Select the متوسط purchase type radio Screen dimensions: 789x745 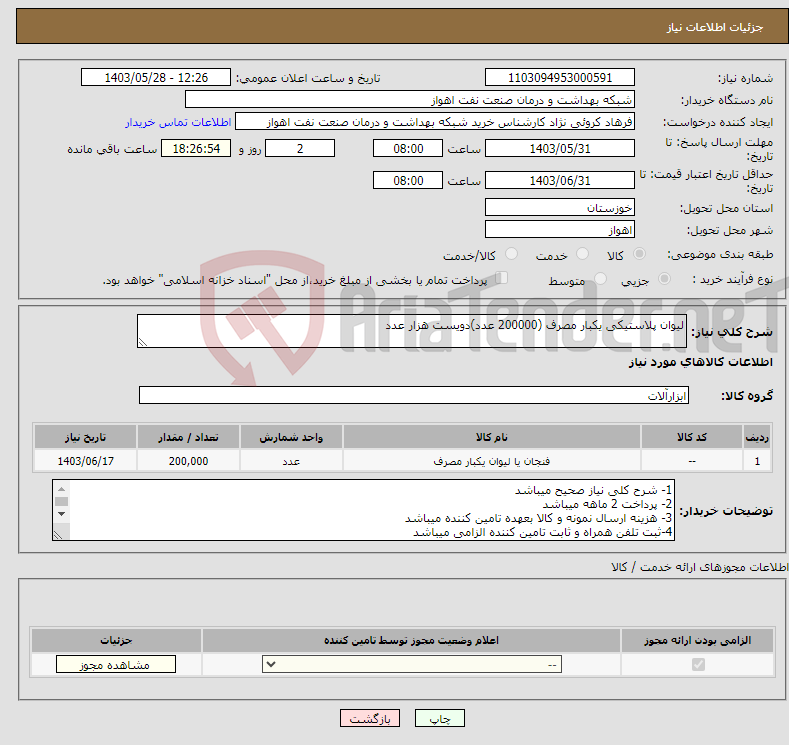(x=600, y=279)
